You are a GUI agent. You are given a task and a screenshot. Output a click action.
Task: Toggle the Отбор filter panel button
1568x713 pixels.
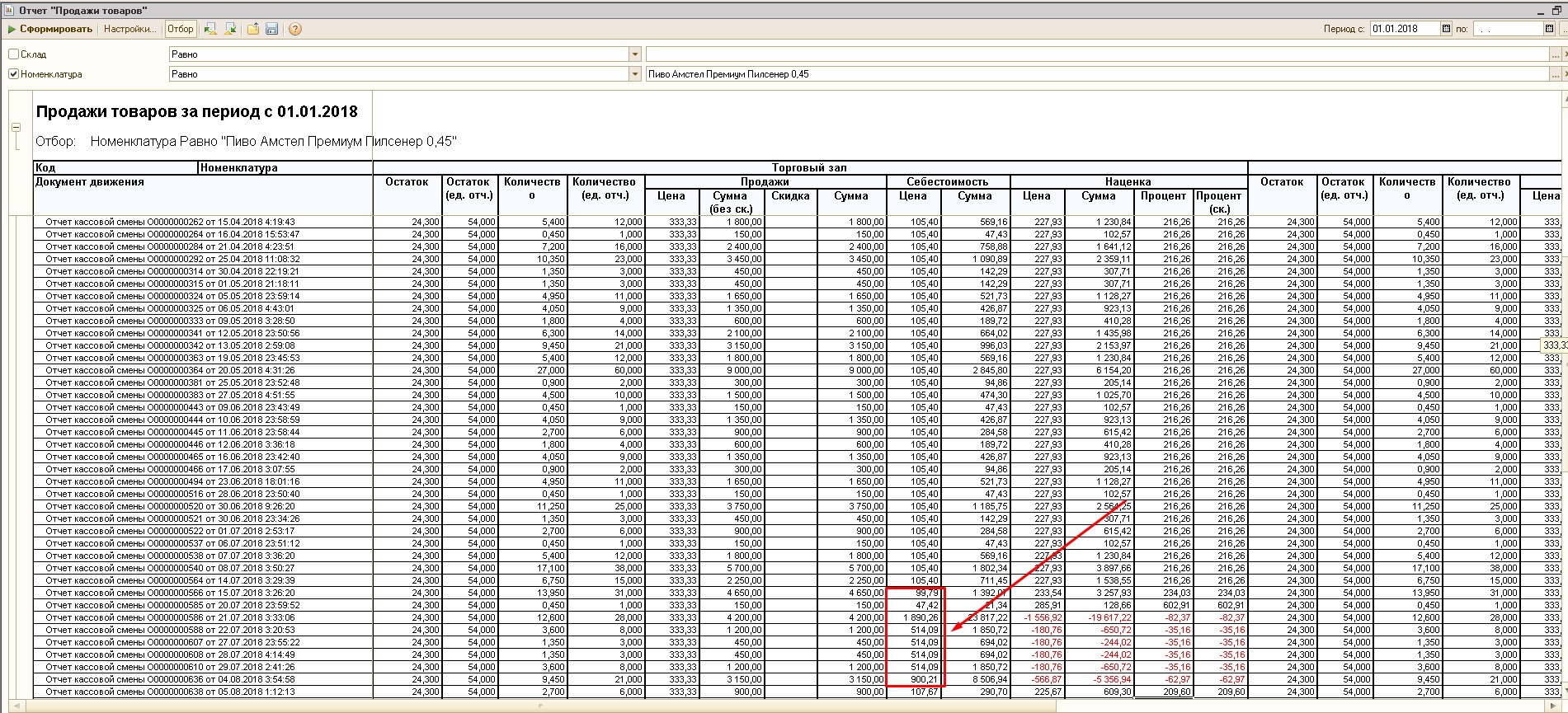(180, 29)
